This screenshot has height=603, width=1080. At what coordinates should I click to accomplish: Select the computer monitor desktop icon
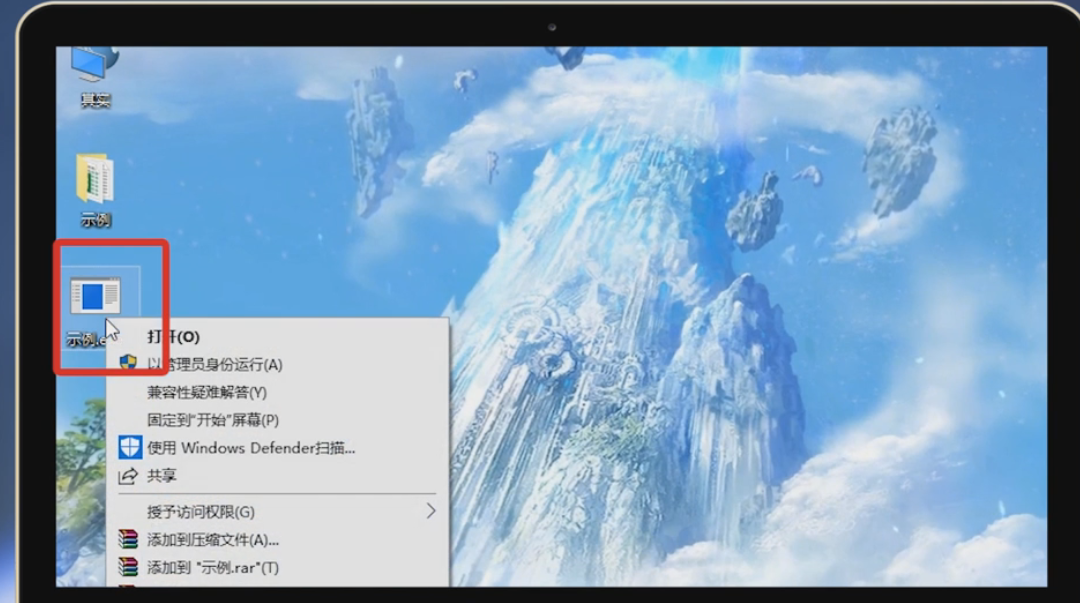point(95,65)
